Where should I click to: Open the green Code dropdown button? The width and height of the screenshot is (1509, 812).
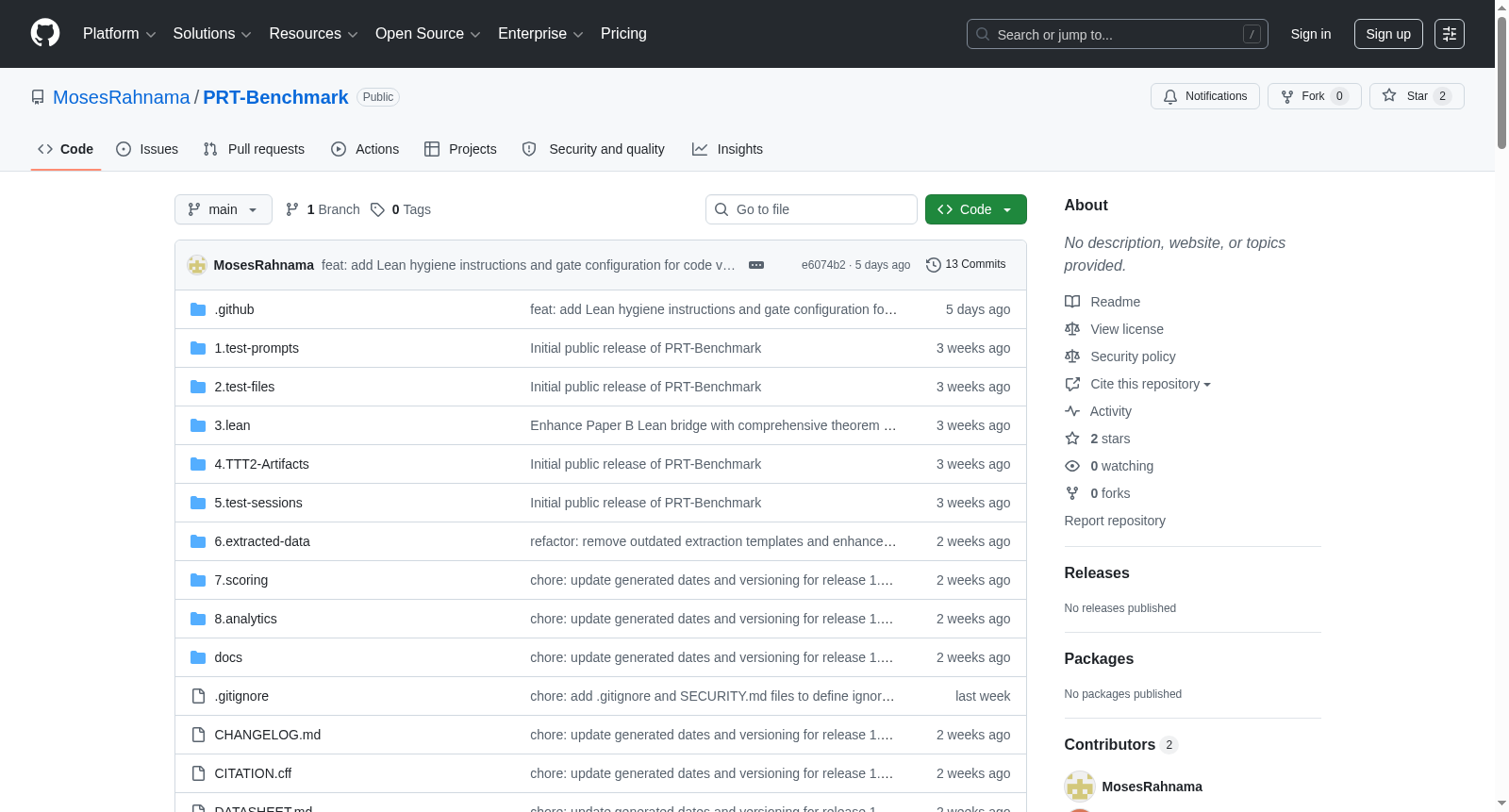point(976,209)
